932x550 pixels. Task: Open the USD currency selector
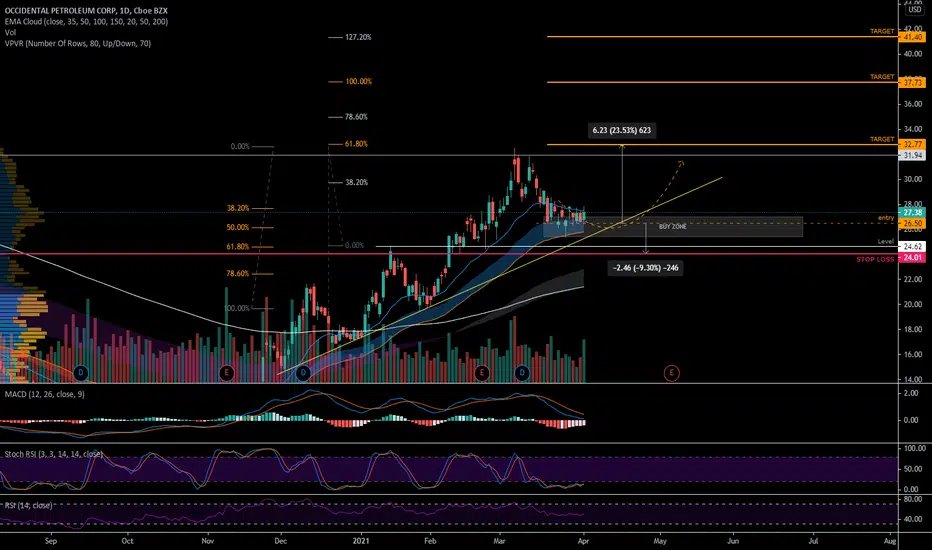[914, 10]
